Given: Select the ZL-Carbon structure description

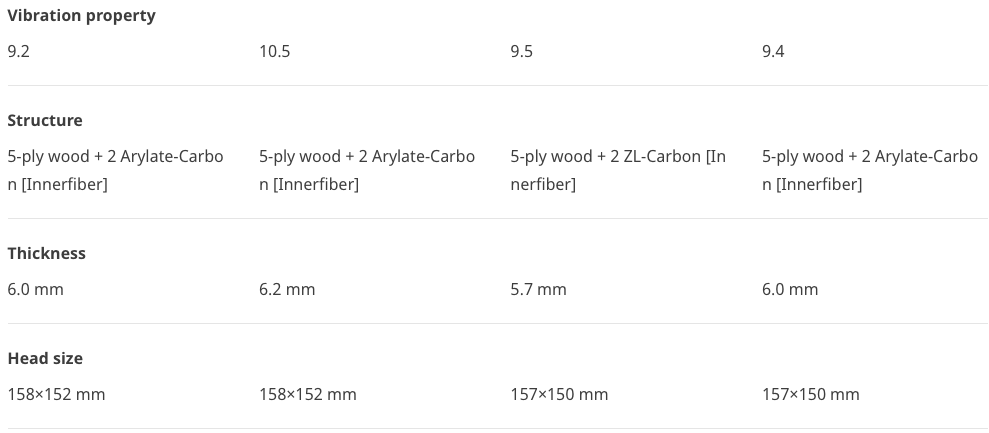Looking at the screenshot, I should (618, 170).
